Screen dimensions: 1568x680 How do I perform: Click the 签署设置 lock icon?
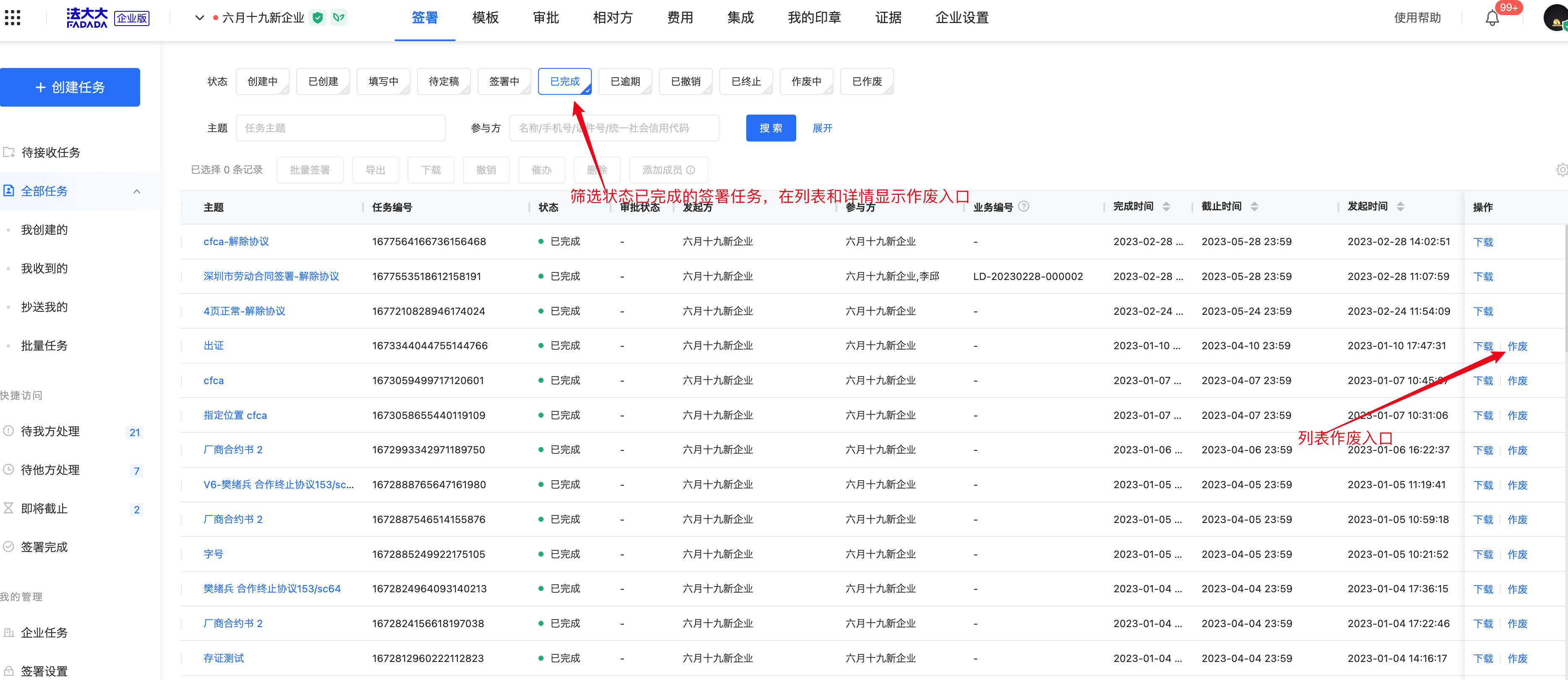pos(8,671)
